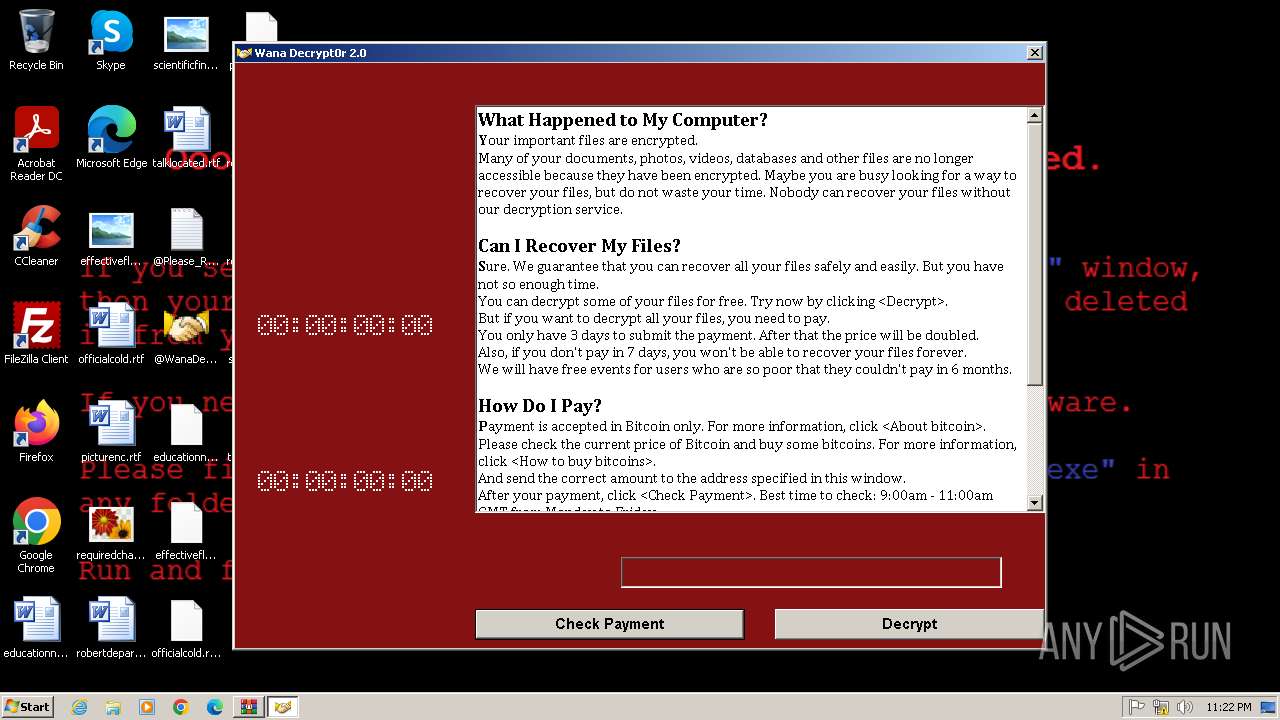The width and height of the screenshot is (1280, 720).
Task: Select the educationn Word document in bottom row
Action: click(x=36, y=628)
